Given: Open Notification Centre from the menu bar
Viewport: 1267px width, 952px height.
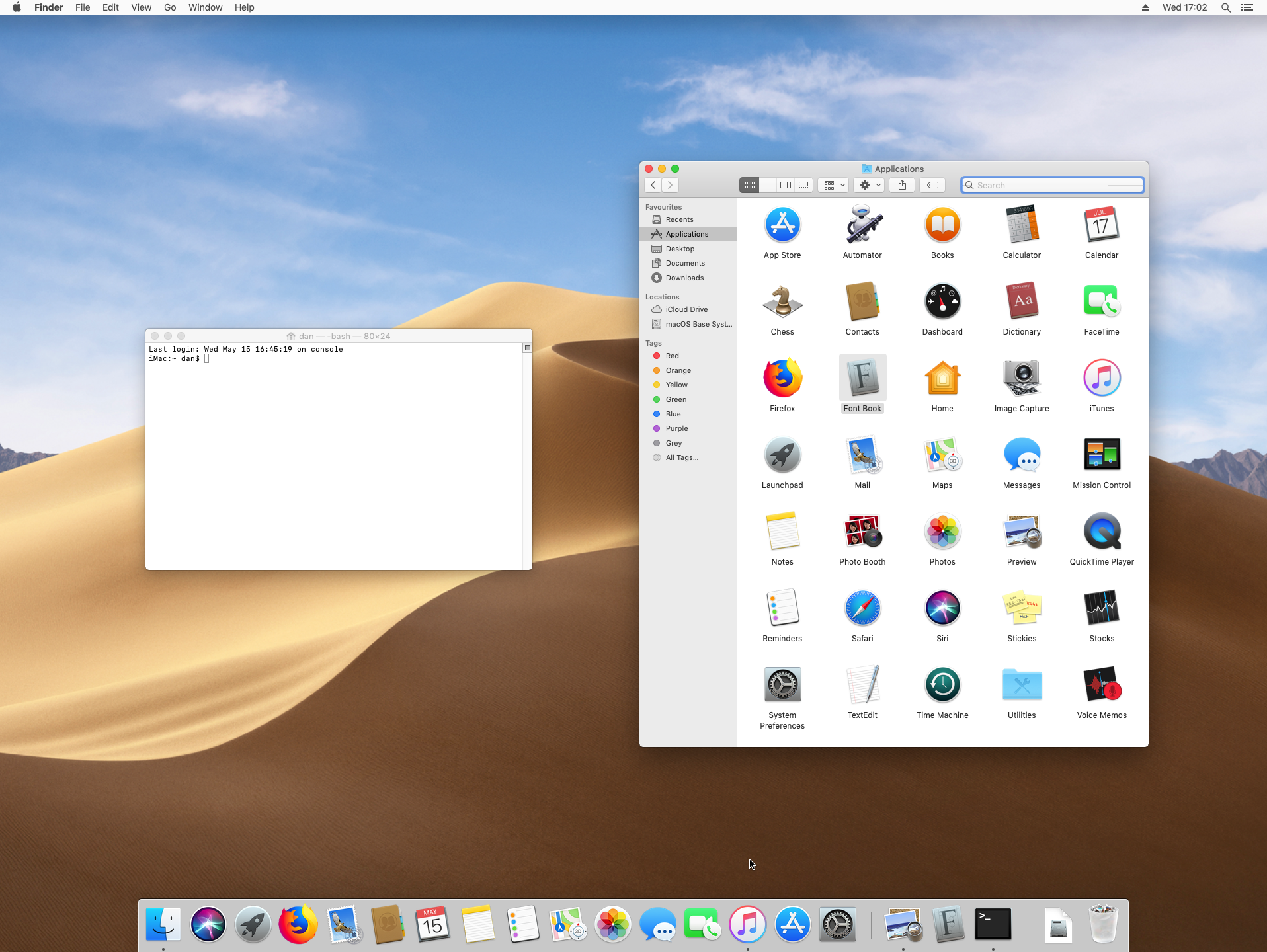Looking at the screenshot, I should [1247, 7].
